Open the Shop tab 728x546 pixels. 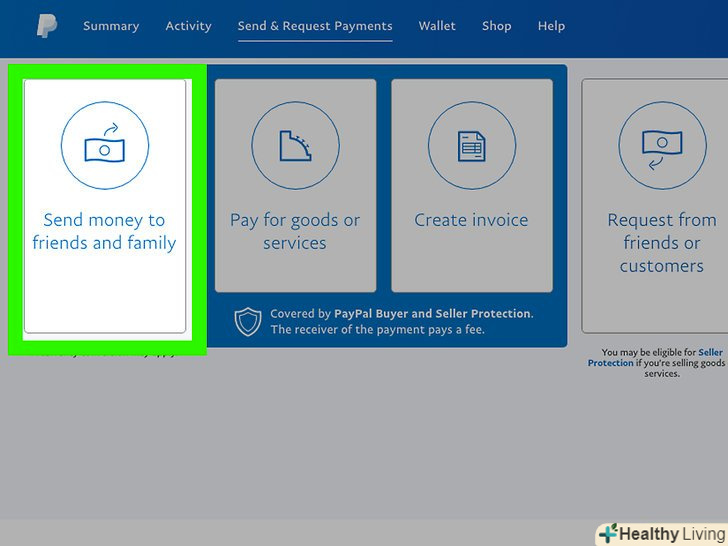496,26
